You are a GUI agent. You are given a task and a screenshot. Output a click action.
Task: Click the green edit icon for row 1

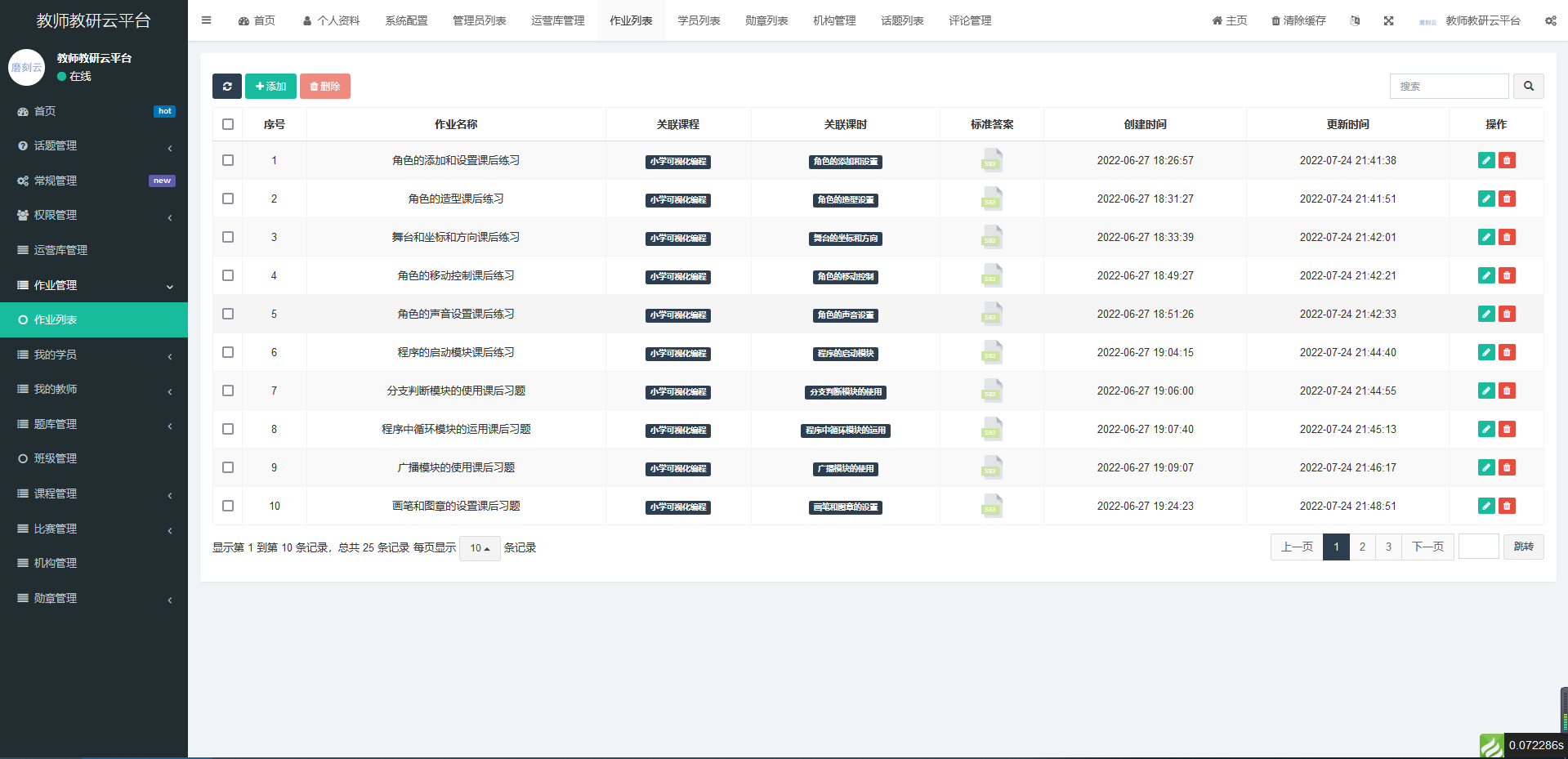(1486, 161)
